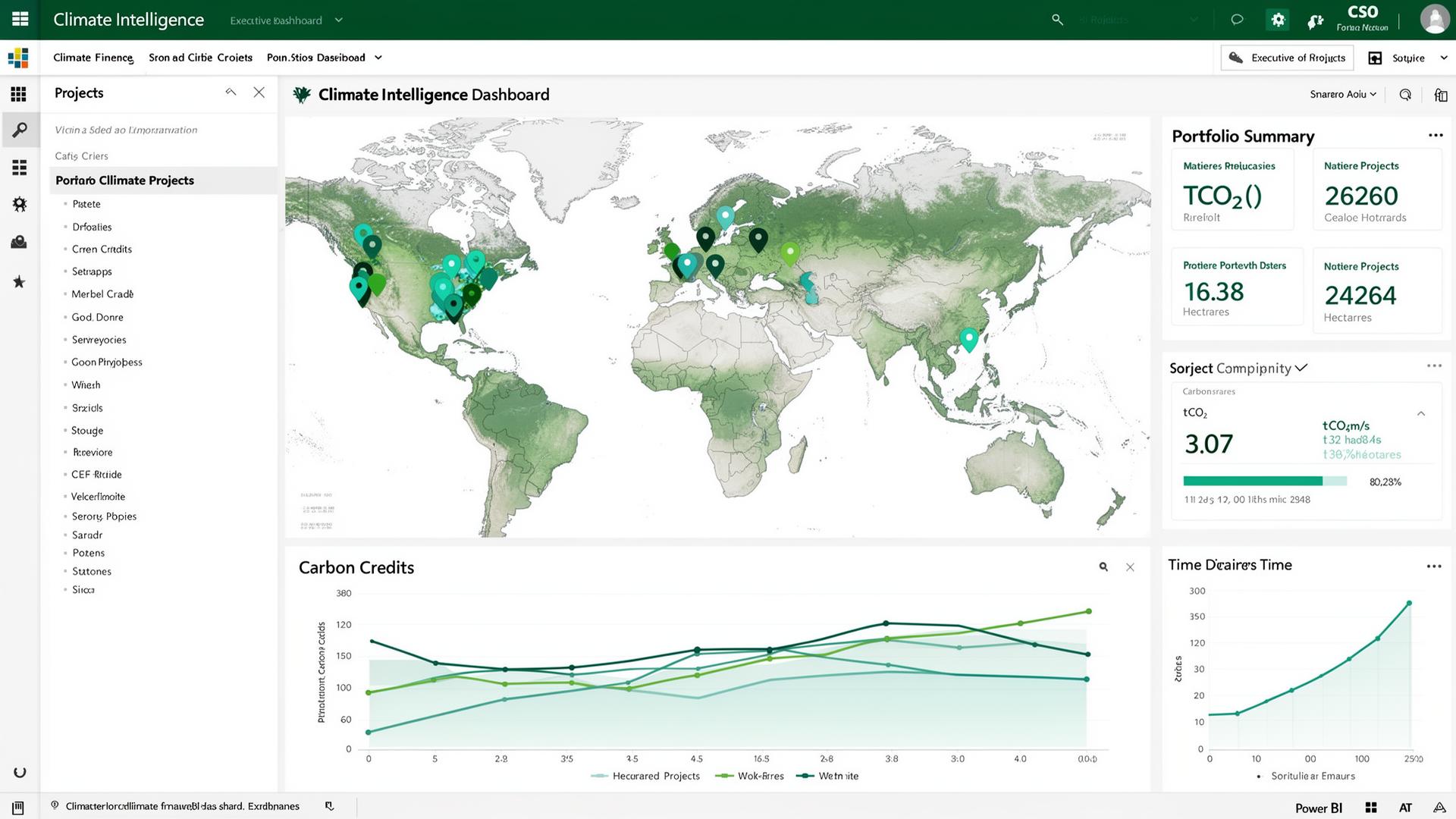
Task: Open the Sotpice dropdown at top right
Action: point(1444,58)
